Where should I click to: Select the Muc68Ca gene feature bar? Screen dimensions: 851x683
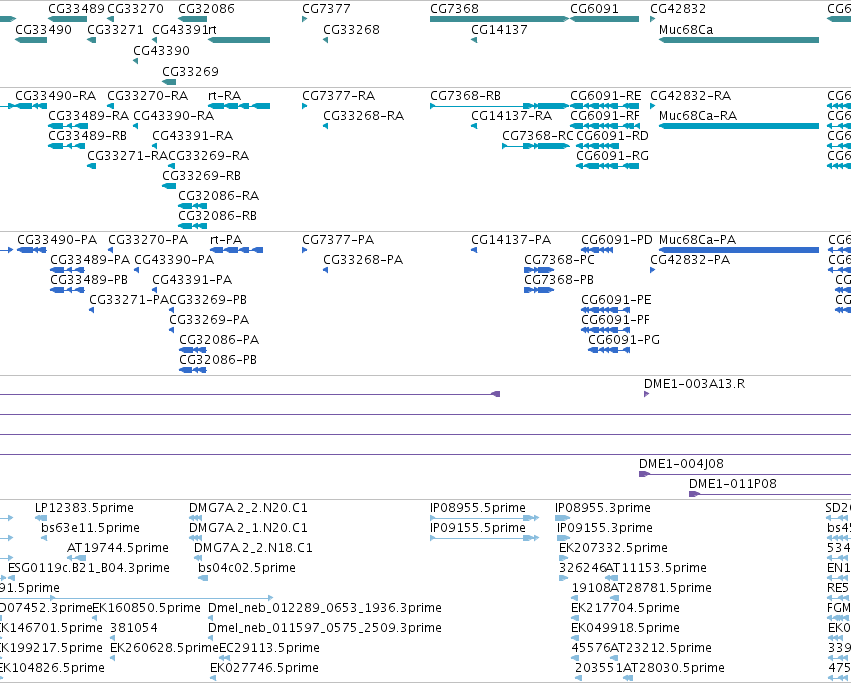739,40
